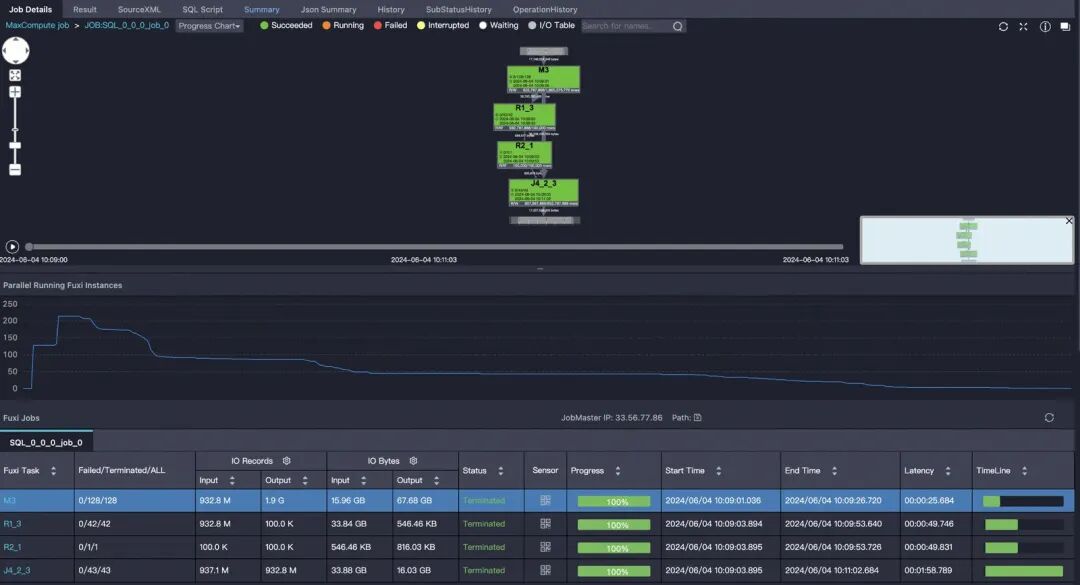This screenshot has height=585, width=1080.
Task: Open the Sensor icon for M3 row
Action: [x=546, y=500]
